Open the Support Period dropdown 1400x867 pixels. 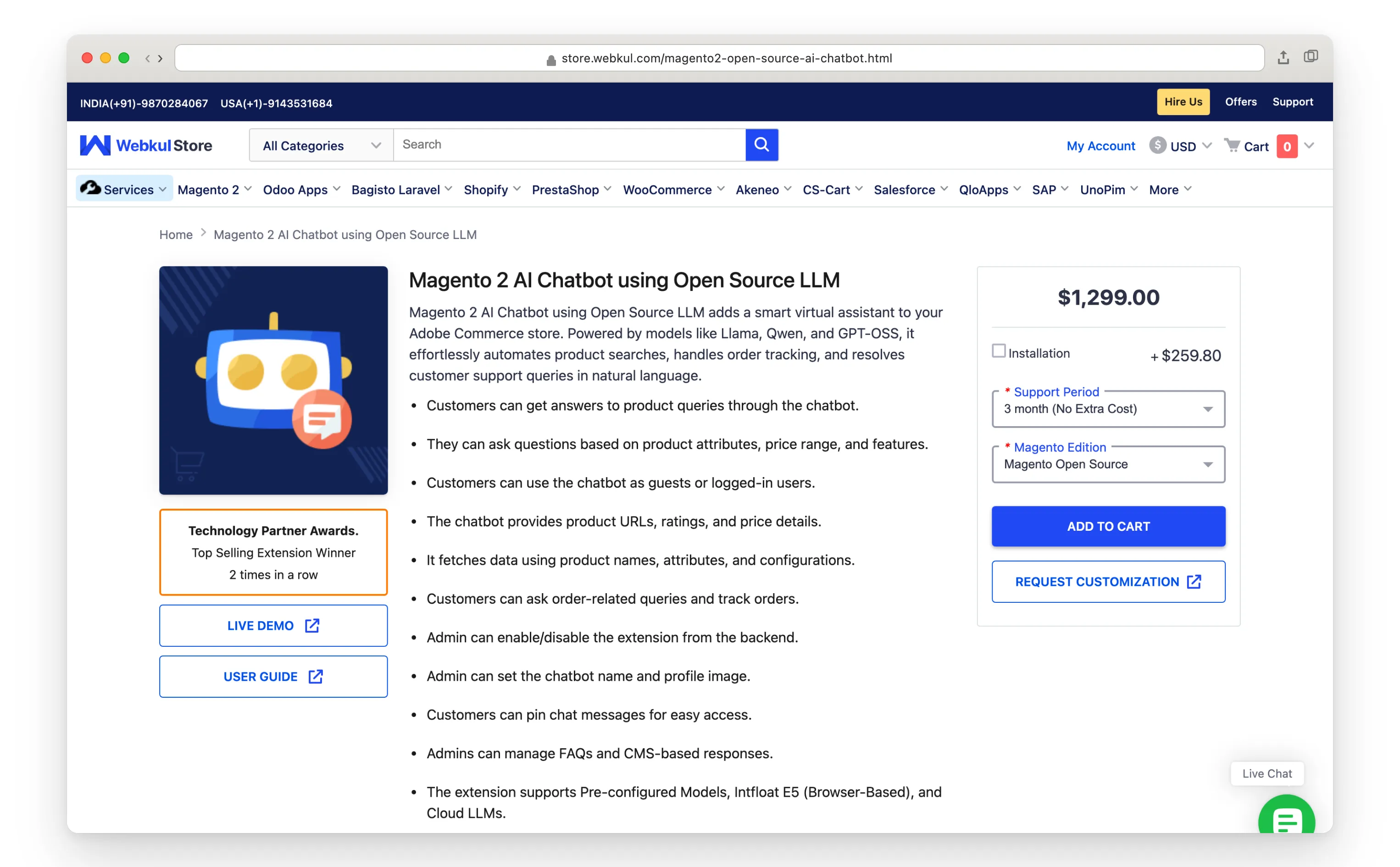pos(1108,409)
